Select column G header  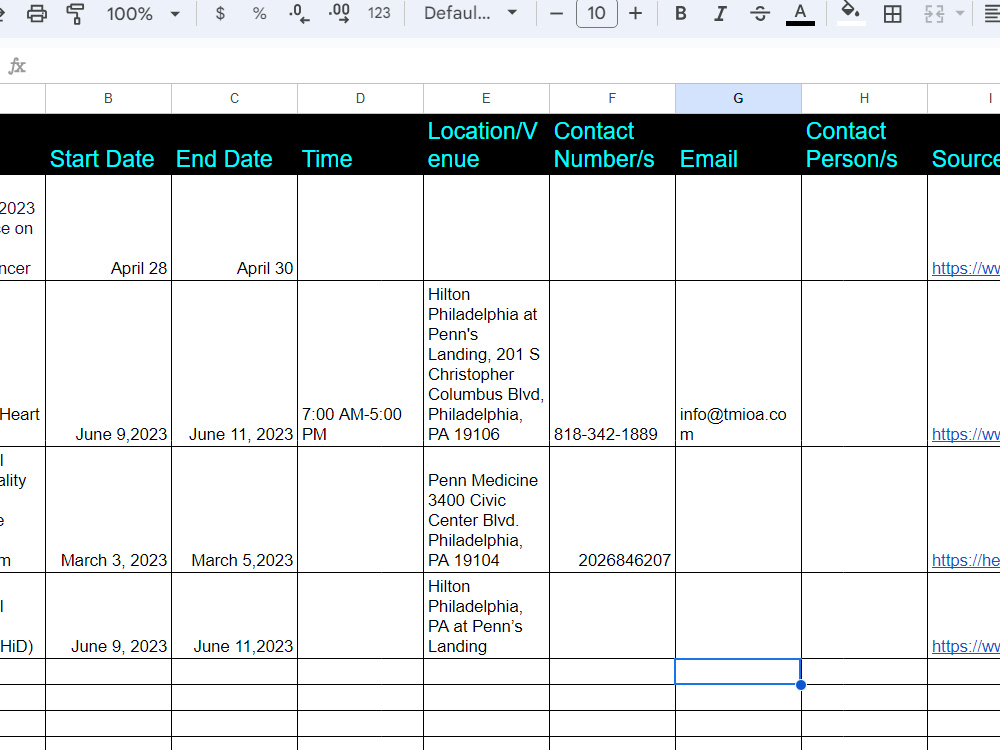point(738,98)
